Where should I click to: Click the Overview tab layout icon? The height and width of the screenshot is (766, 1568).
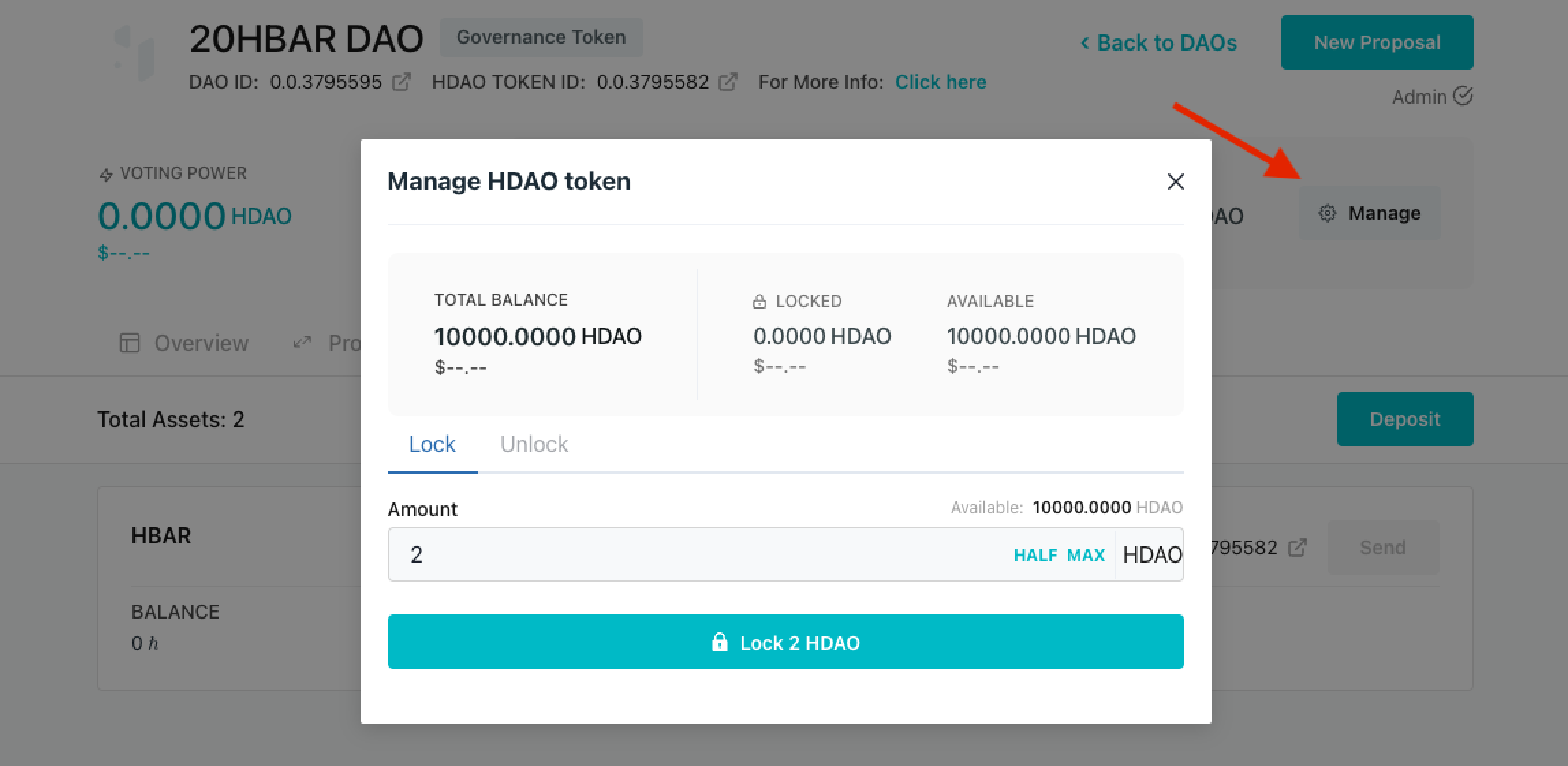[x=130, y=343]
